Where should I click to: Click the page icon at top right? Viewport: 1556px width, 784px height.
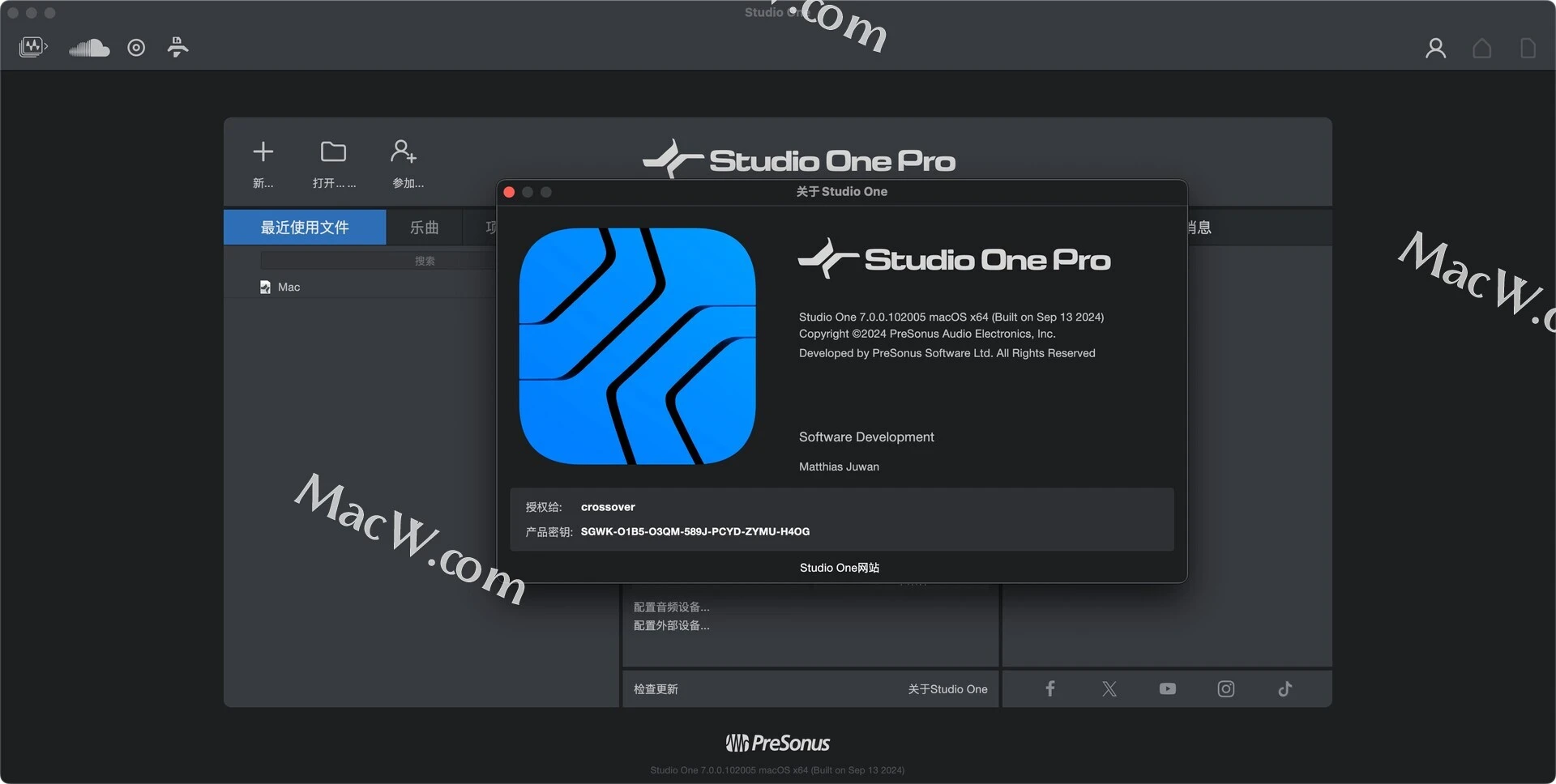pos(1528,49)
